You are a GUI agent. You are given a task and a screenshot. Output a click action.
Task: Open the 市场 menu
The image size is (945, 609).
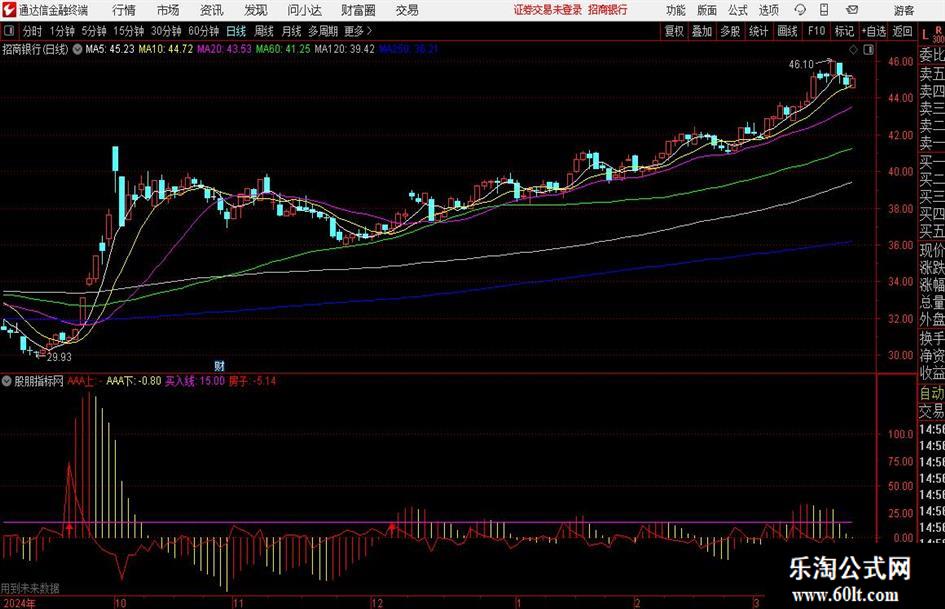(x=168, y=10)
